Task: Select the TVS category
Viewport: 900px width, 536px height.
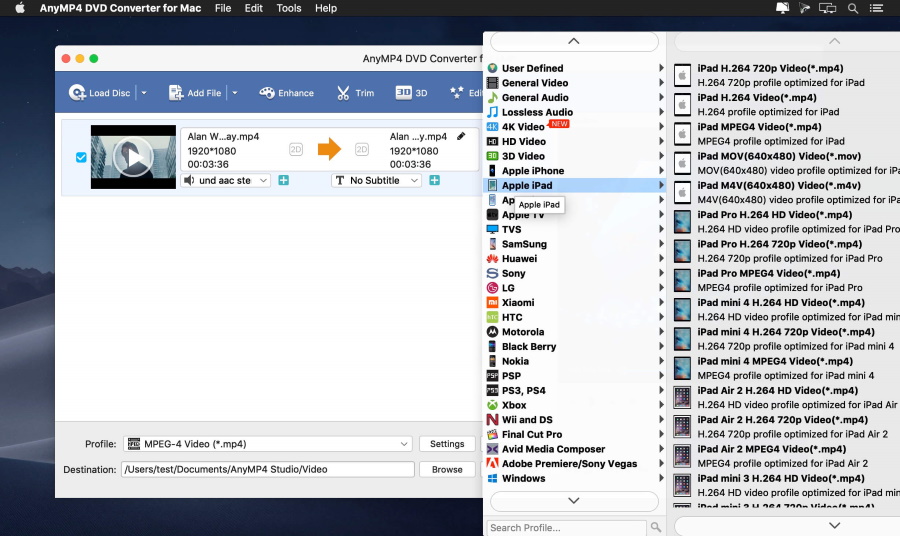Action: coord(575,229)
